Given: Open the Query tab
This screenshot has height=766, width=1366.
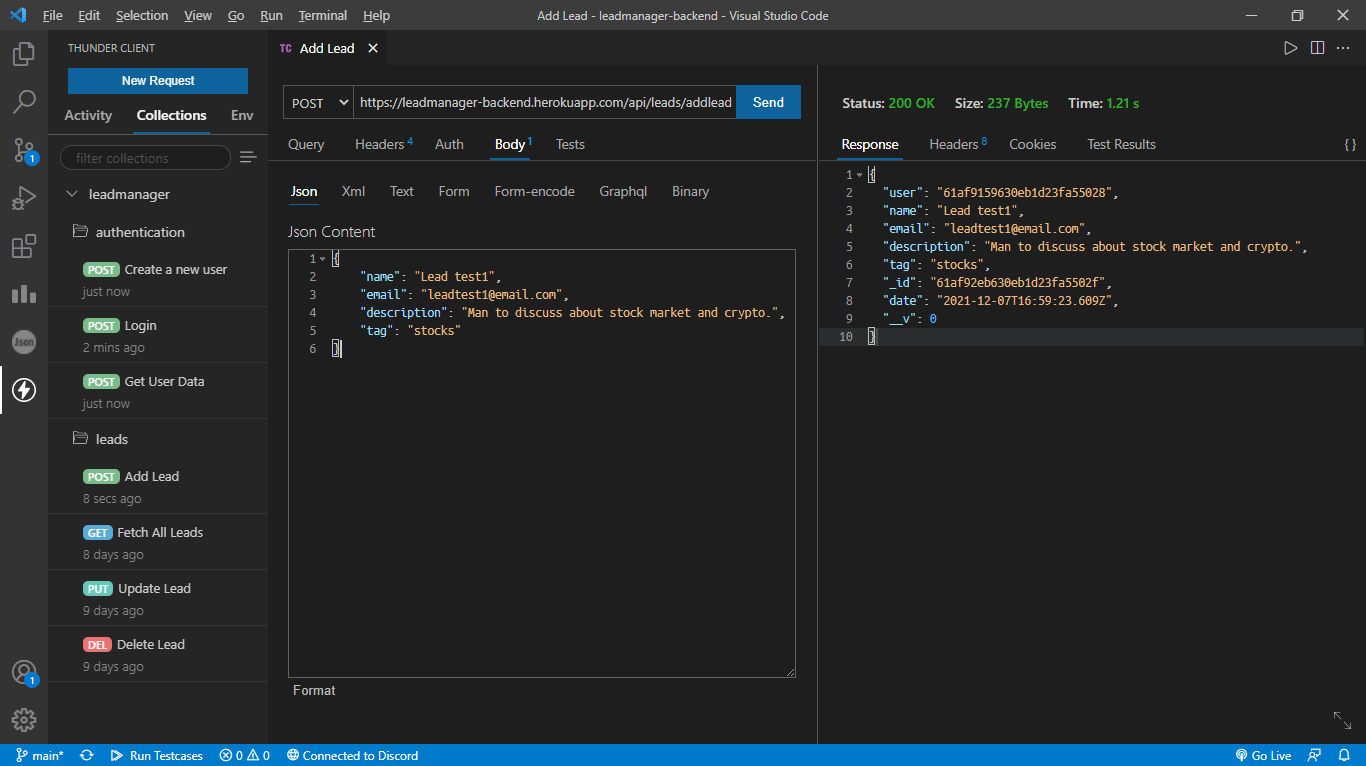Looking at the screenshot, I should tap(306, 144).
